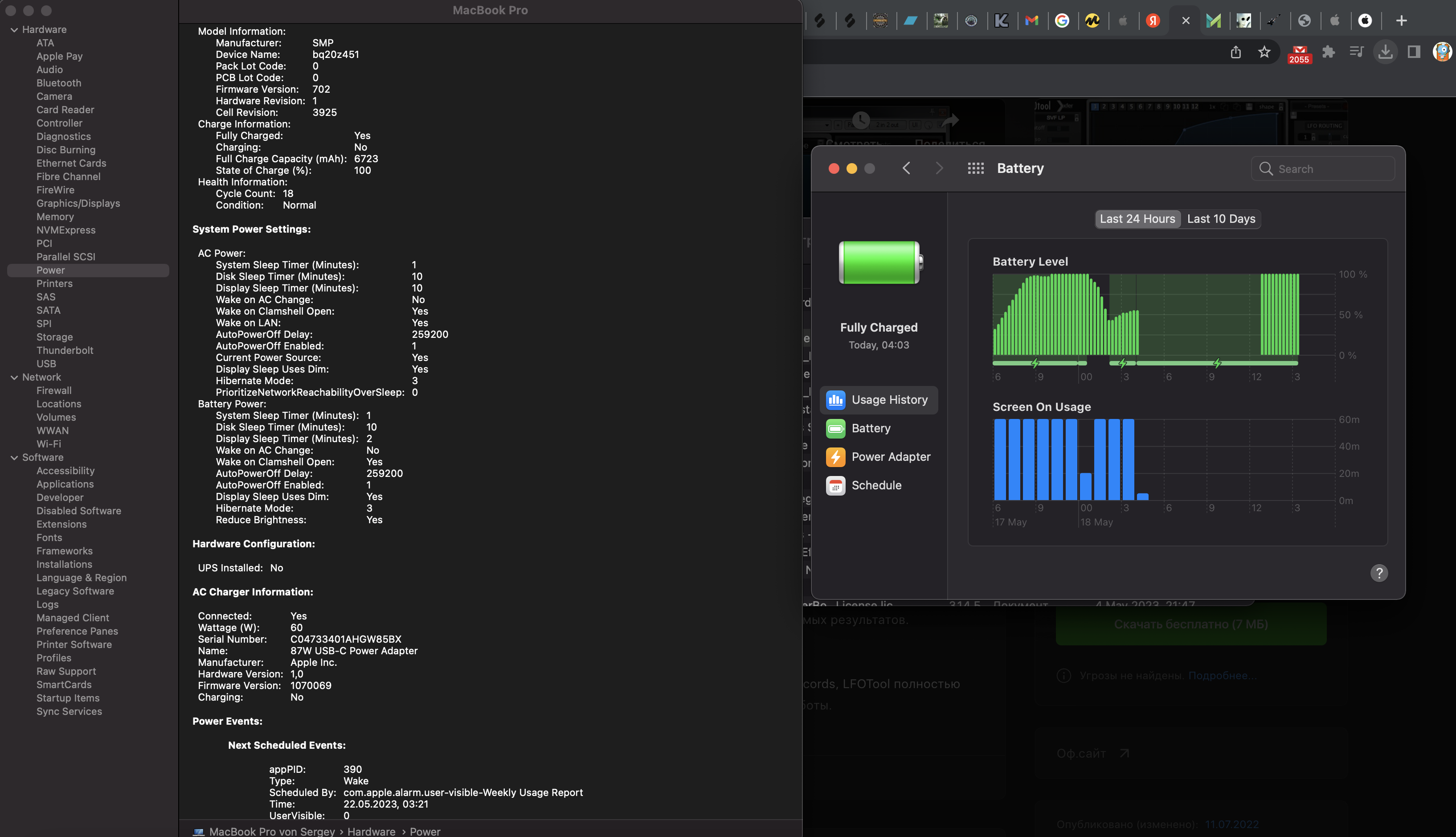
Task: Go back in Battery preferences
Action: click(x=906, y=168)
